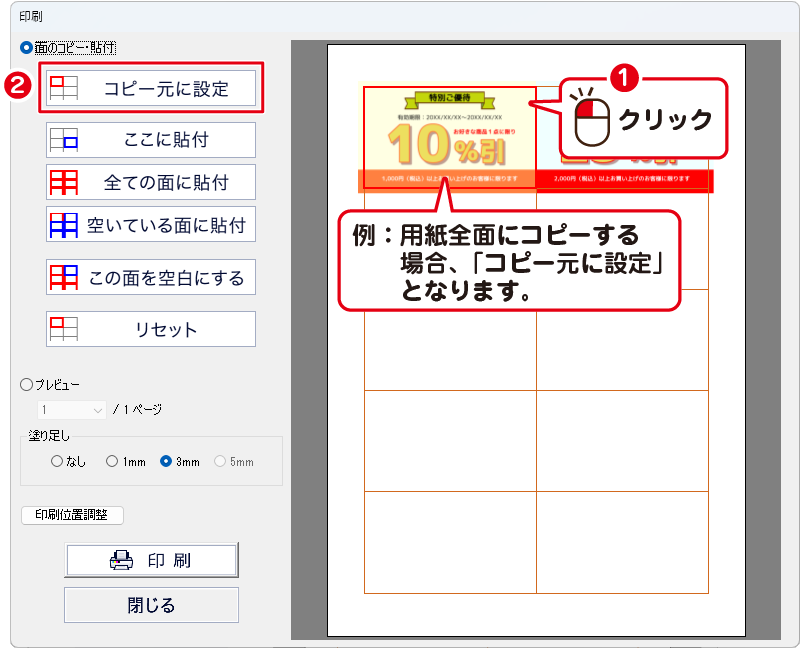Open the preview page number dropdown
The height and width of the screenshot is (648, 801).
click(72, 409)
